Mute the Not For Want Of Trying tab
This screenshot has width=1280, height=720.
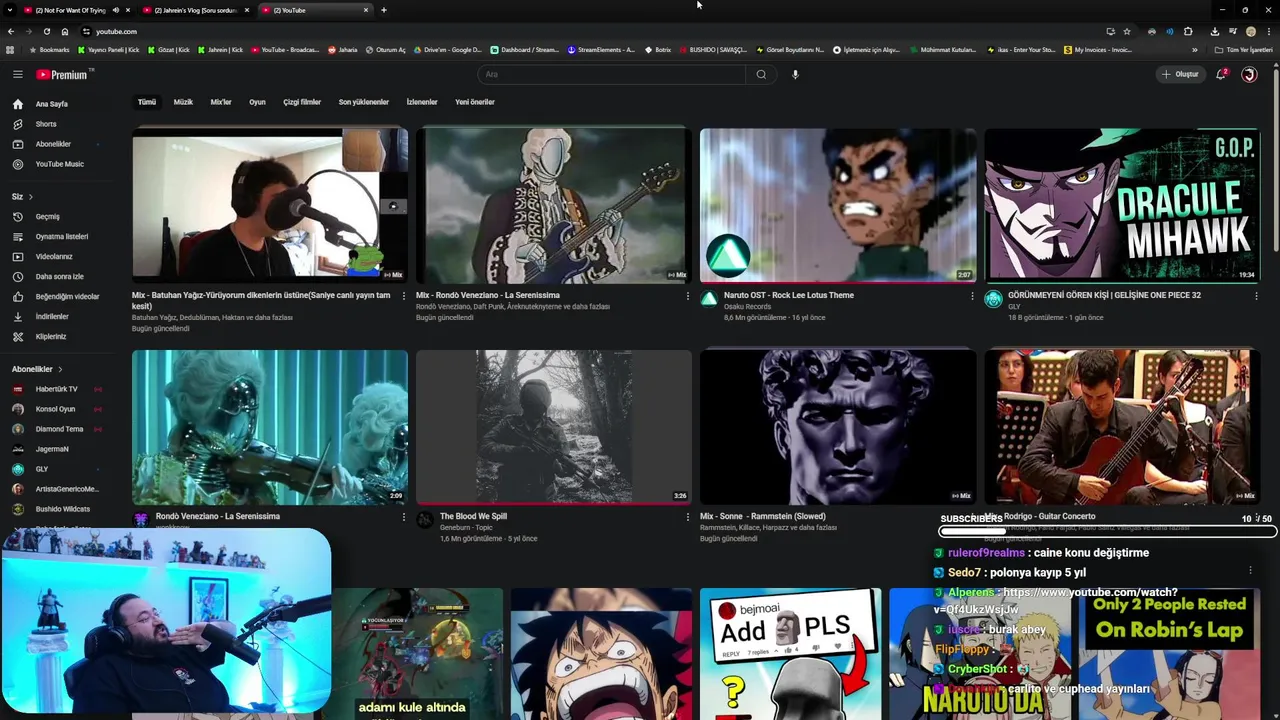pos(116,10)
